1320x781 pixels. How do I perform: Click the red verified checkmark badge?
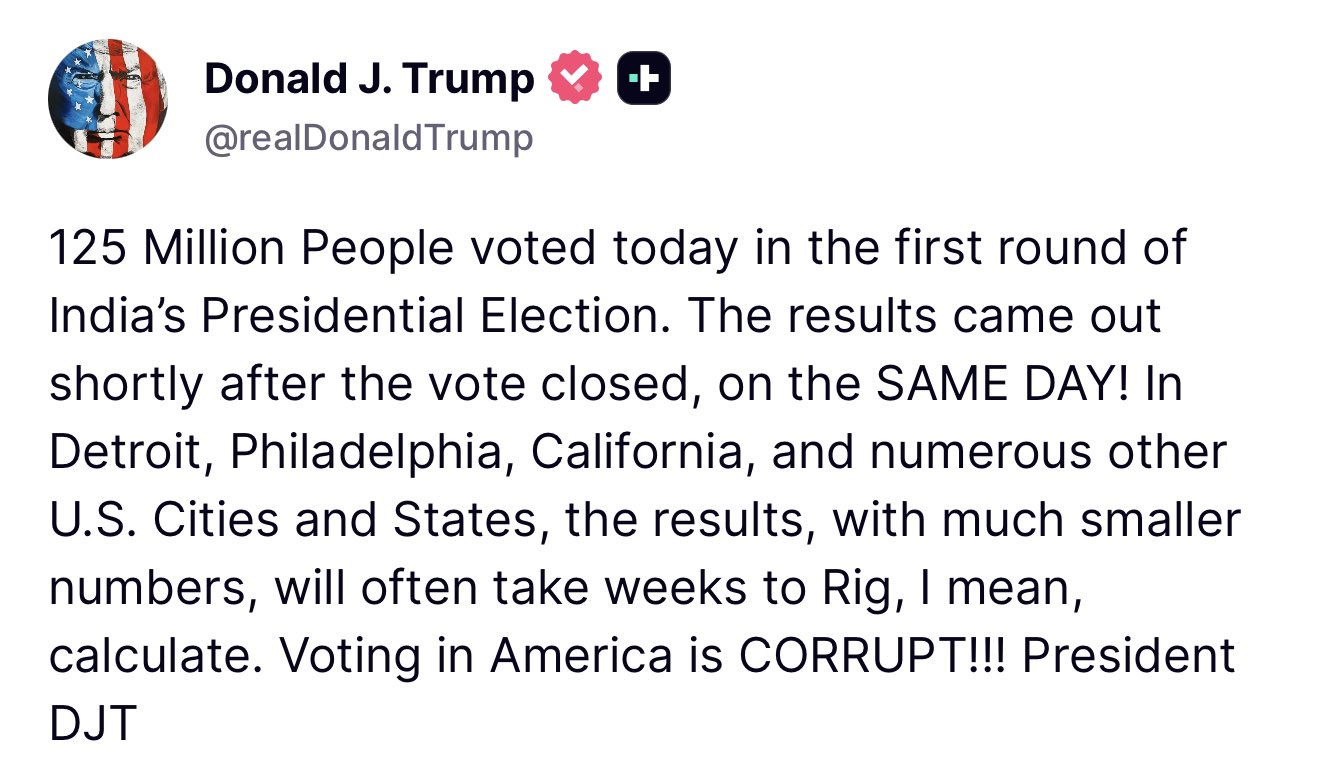574,79
